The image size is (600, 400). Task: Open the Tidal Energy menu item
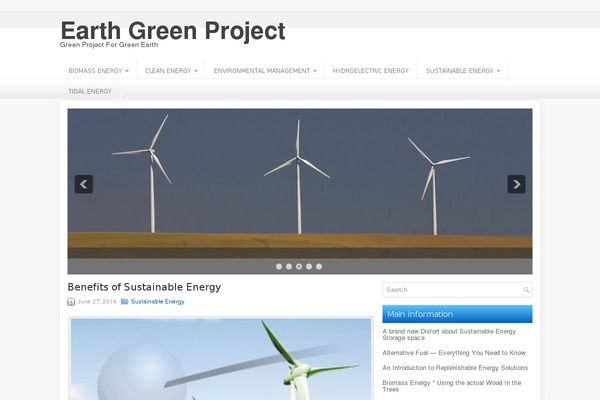tap(90, 91)
